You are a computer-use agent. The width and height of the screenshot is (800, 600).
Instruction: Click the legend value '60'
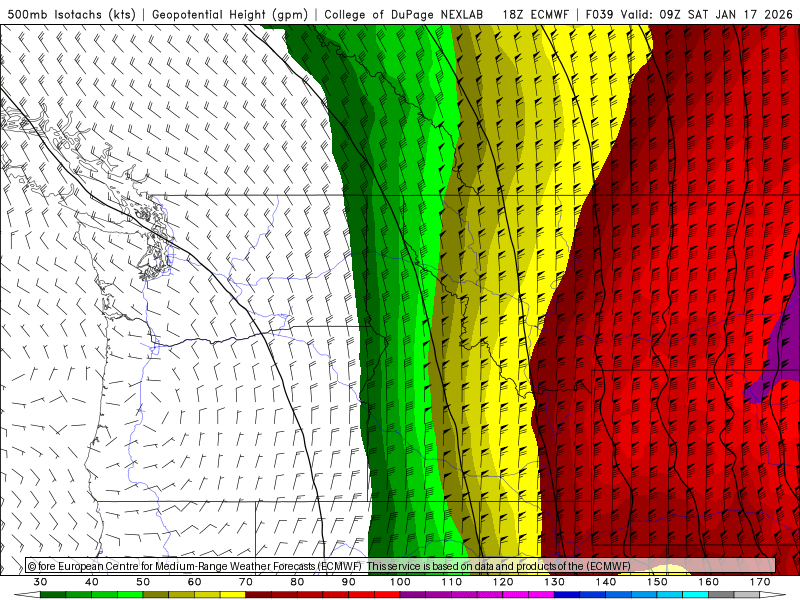[x=194, y=582]
